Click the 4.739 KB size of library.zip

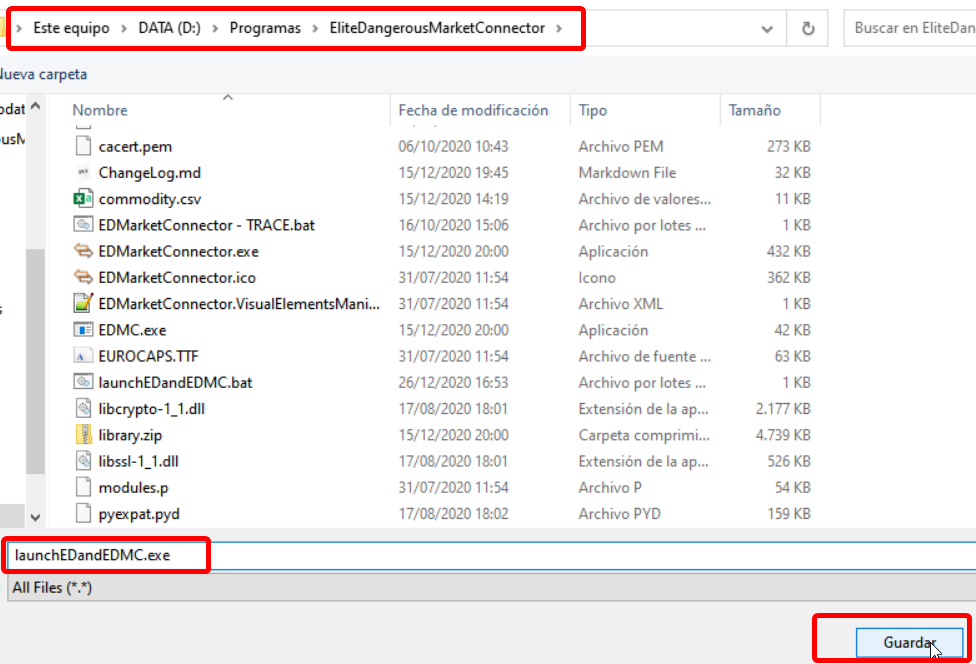click(x=782, y=435)
